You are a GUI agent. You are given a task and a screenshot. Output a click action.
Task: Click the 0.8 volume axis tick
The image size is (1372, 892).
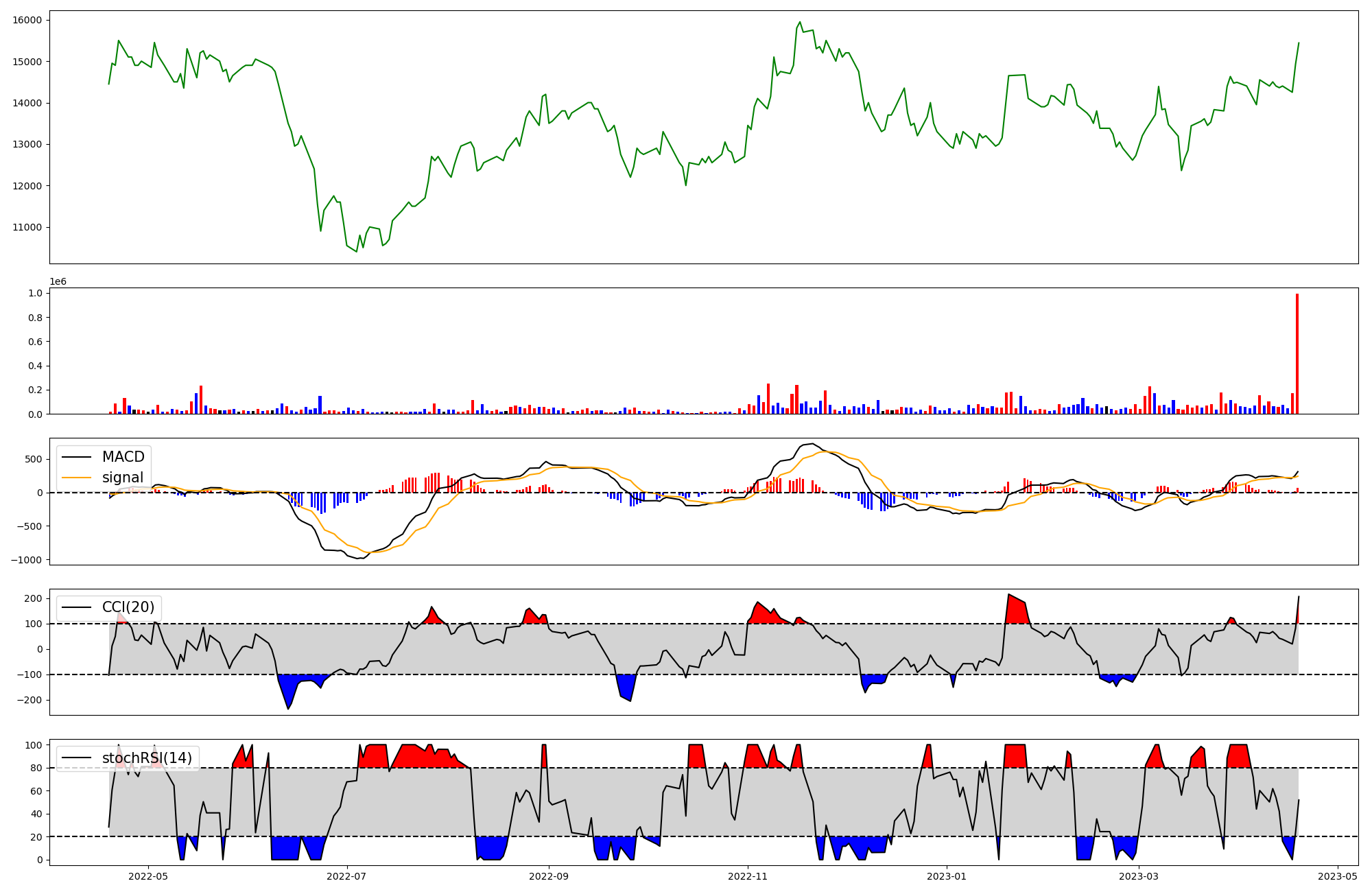point(34,318)
